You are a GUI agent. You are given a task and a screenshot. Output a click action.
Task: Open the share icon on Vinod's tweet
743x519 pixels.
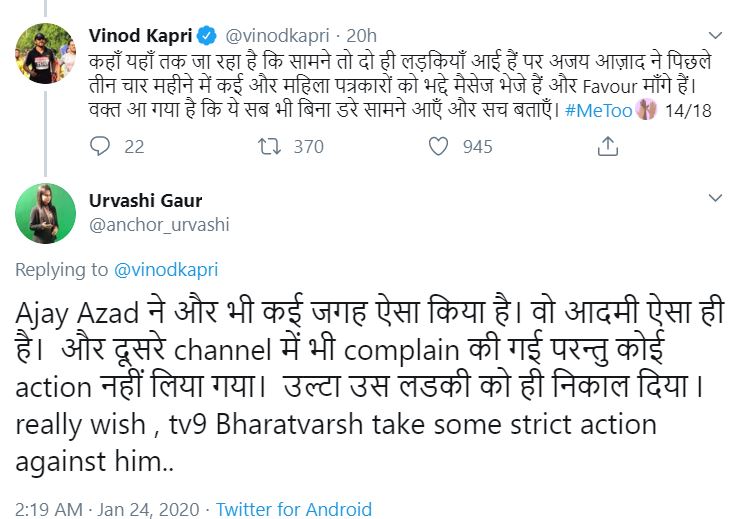click(606, 146)
